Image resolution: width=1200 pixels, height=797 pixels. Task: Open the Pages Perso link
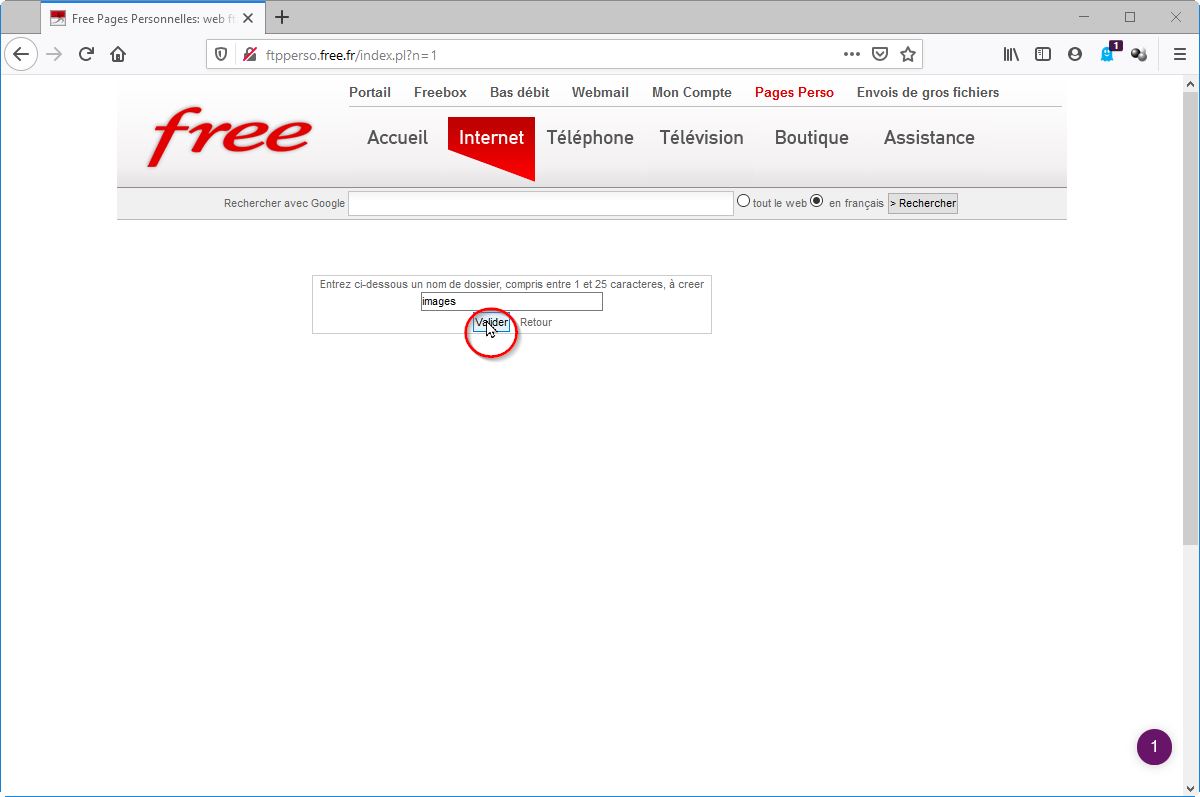pos(794,92)
